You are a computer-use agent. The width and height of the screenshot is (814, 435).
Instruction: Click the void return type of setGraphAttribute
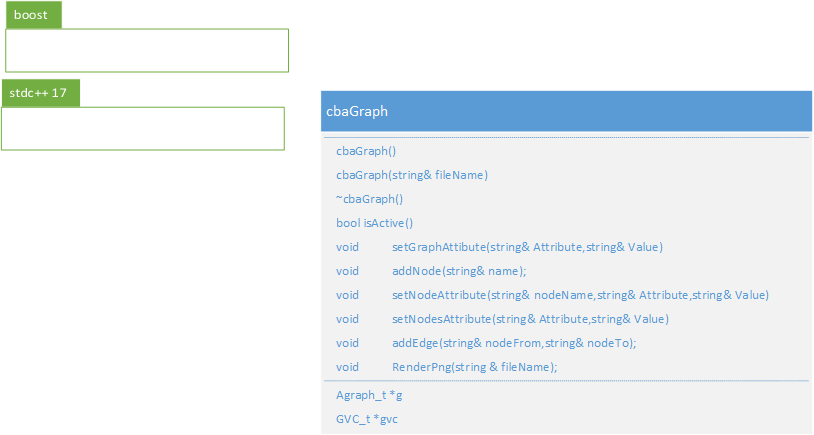[x=347, y=247]
